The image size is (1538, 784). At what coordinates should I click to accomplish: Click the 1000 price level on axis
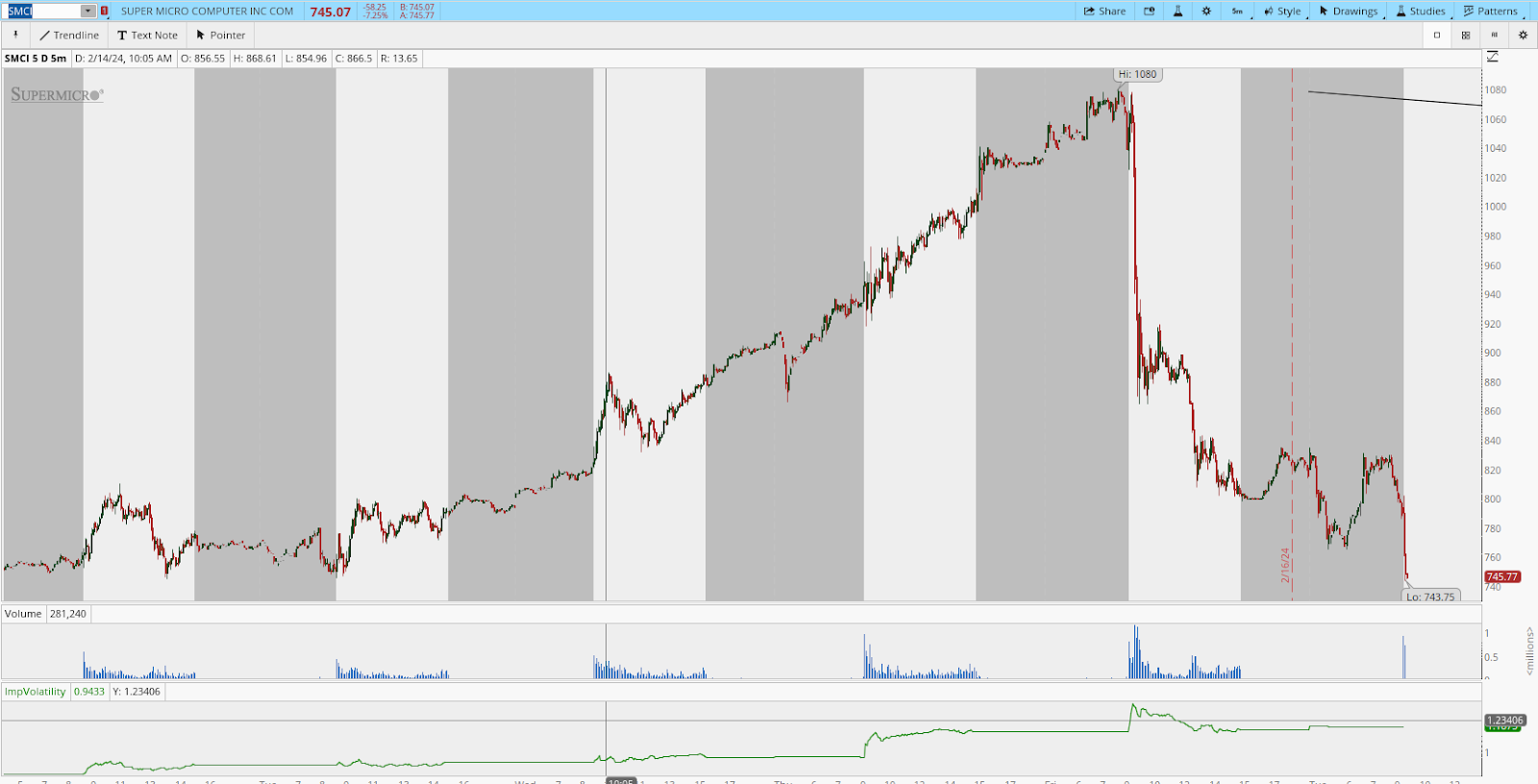point(1495,207)
